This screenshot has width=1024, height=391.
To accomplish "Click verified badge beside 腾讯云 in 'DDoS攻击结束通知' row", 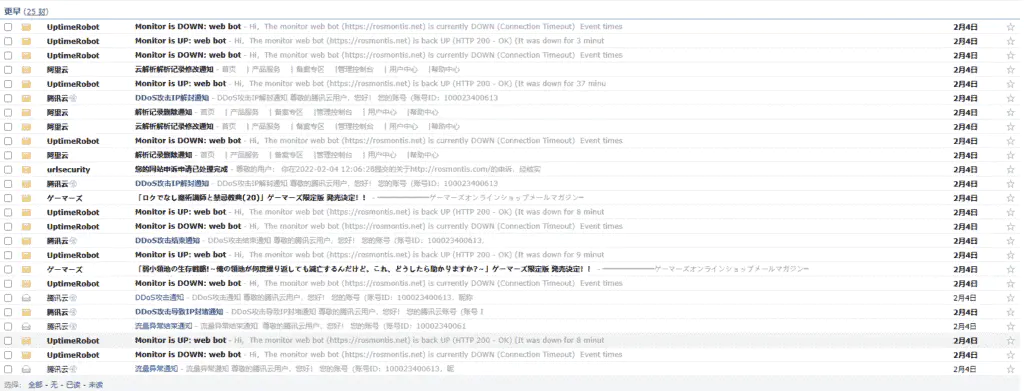I will click(x=73, y=241).
